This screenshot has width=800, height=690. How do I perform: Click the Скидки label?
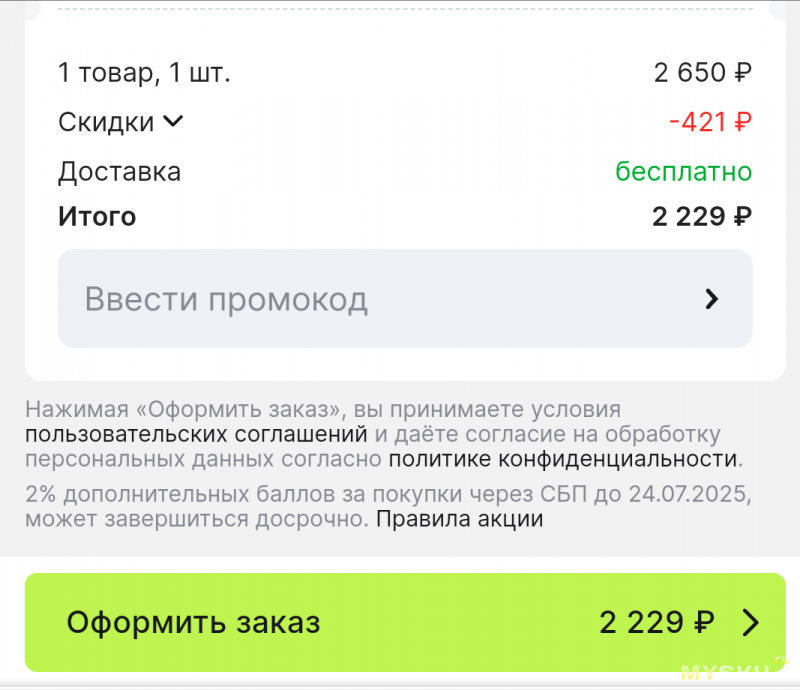pyautogui.click(x=106, y=122)
